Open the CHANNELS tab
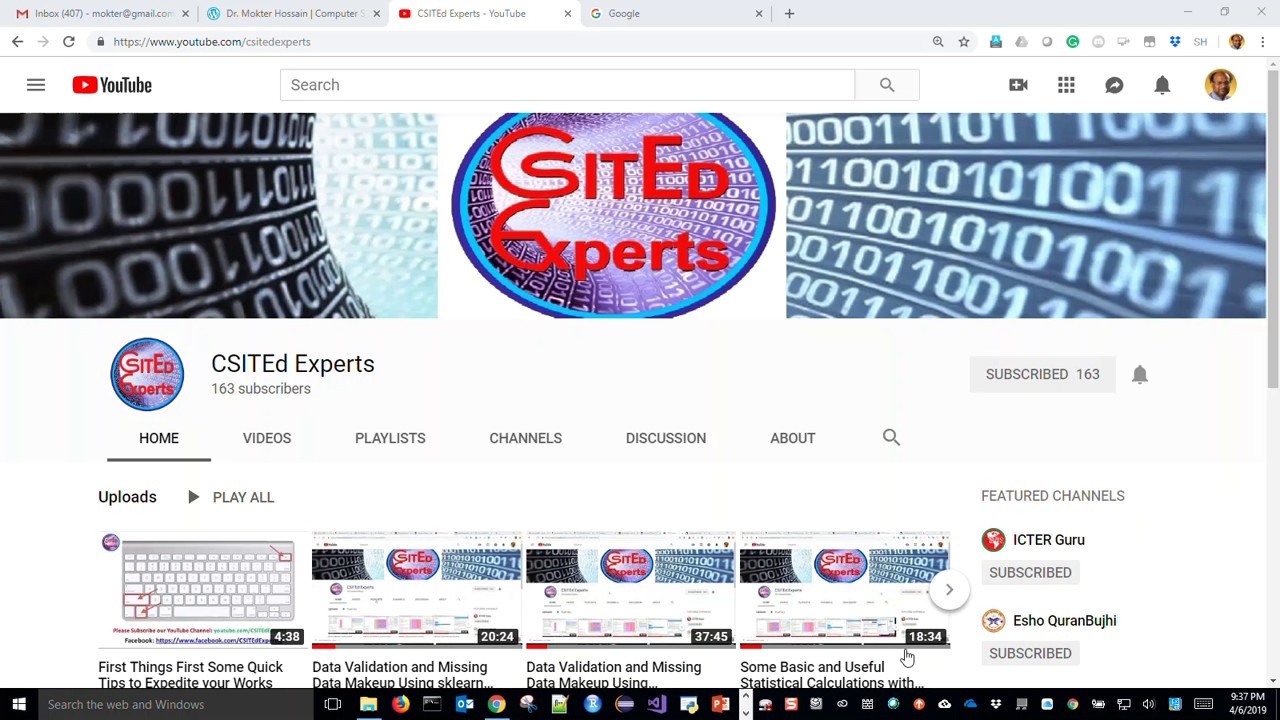Viewport: 1280px width, 720px height. pos(525,438)
